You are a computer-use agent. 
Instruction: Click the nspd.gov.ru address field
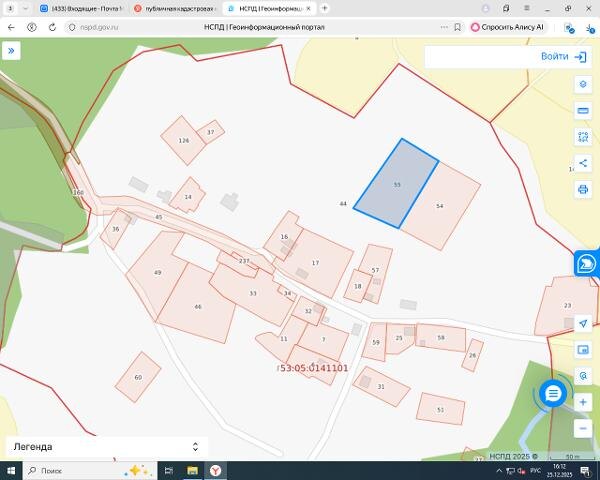point(99,27)
